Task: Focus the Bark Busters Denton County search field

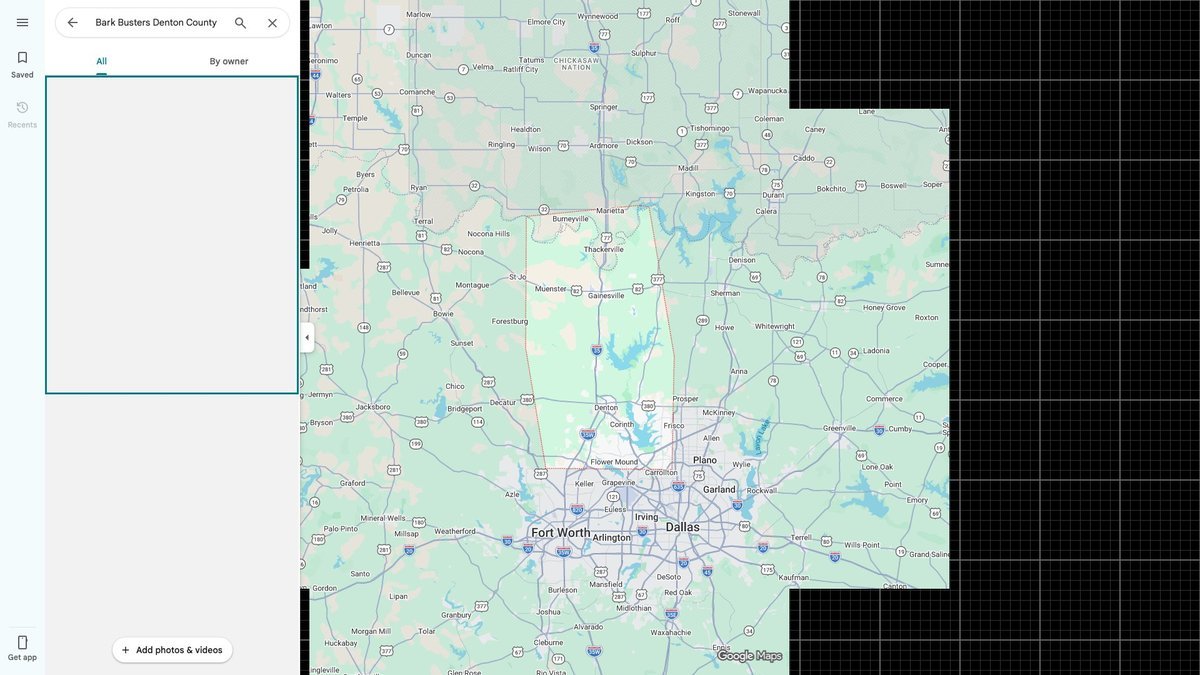Action: [x=156, y=22]
